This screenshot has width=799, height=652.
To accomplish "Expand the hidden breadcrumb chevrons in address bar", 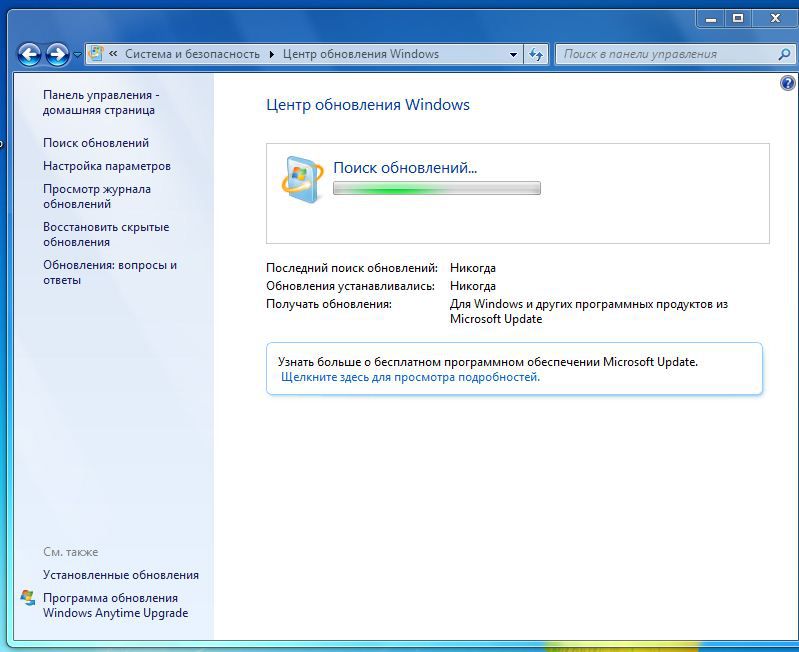I will [113, 53].
